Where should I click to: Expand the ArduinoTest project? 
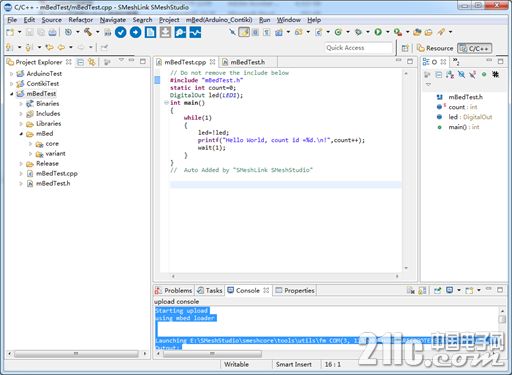tap(11, 74)
